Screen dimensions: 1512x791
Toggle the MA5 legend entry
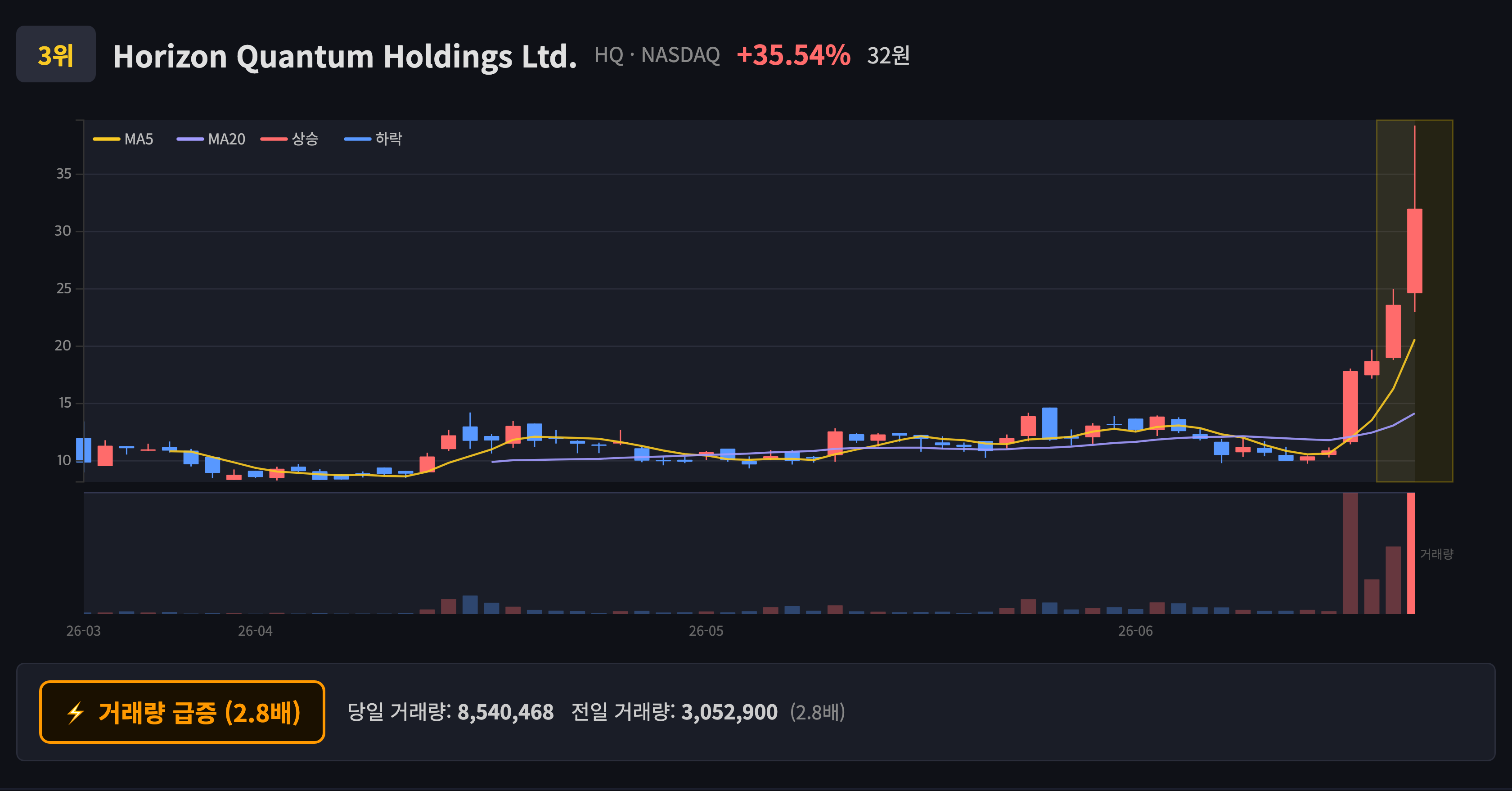click(123, 139)
